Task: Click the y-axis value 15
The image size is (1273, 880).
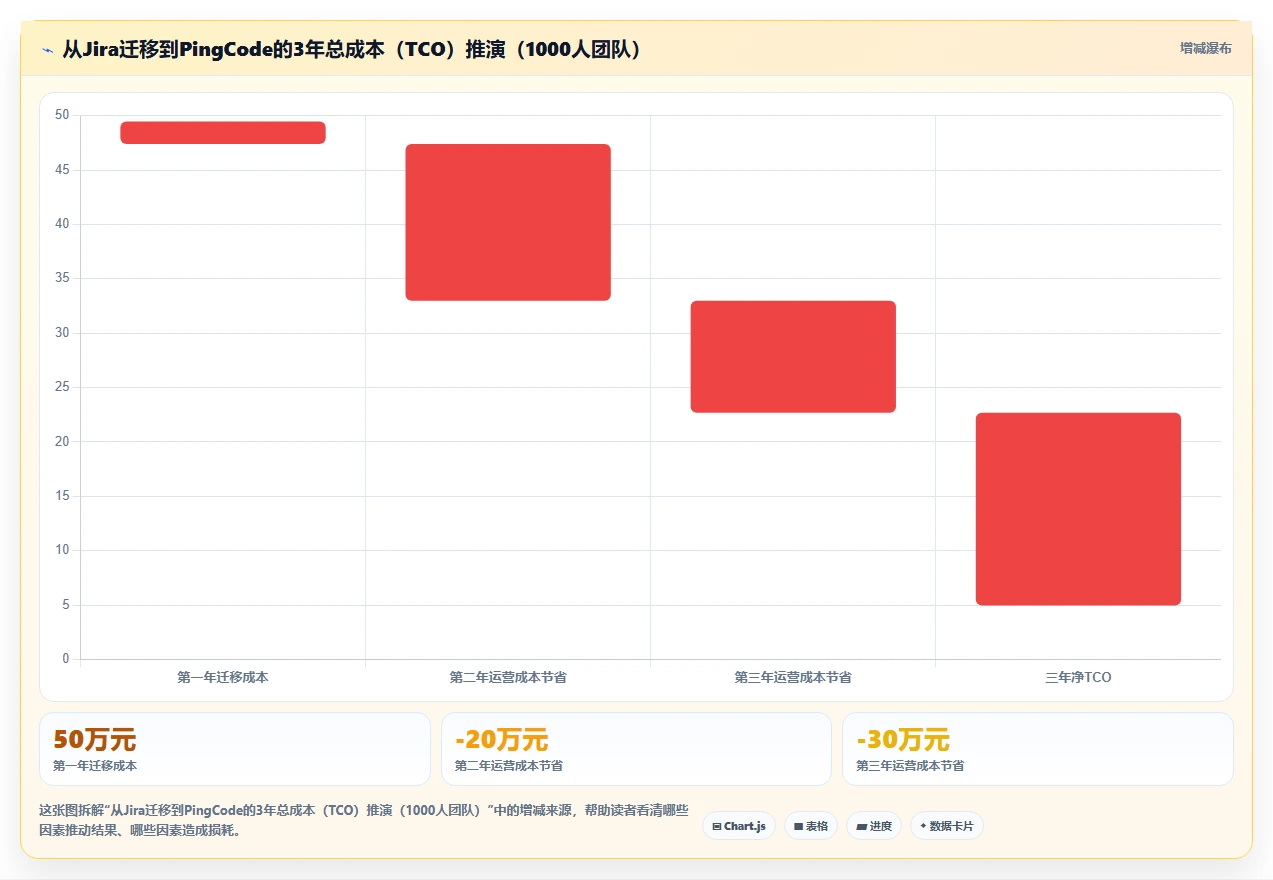Action: coord(62,496)
